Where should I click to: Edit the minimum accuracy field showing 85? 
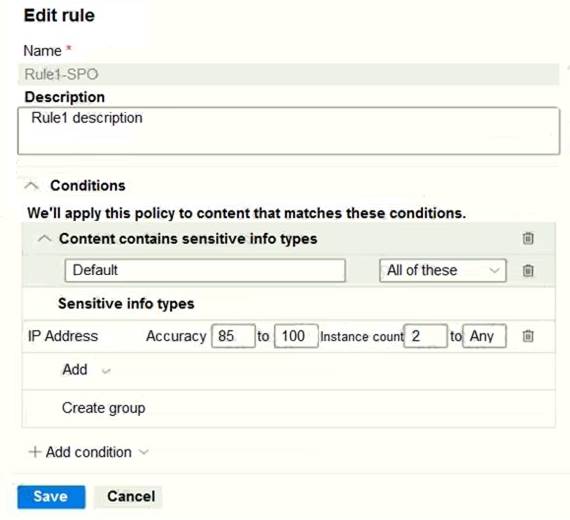(233, 336)
